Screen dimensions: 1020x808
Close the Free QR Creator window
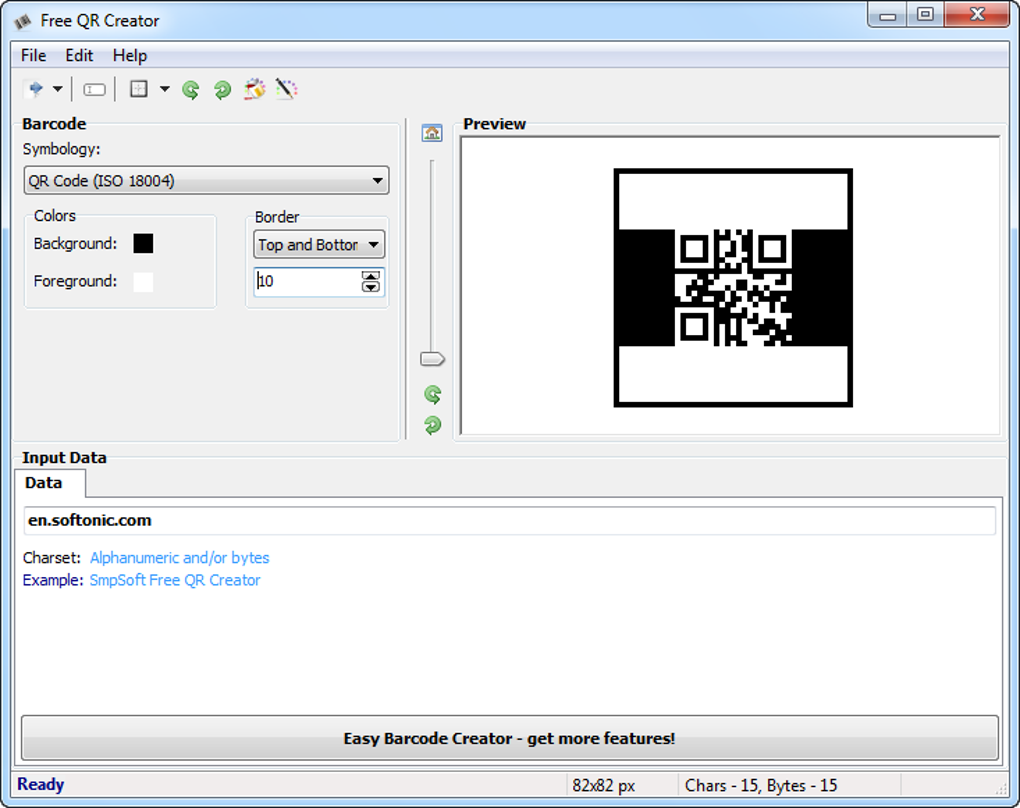coord(976,15)
